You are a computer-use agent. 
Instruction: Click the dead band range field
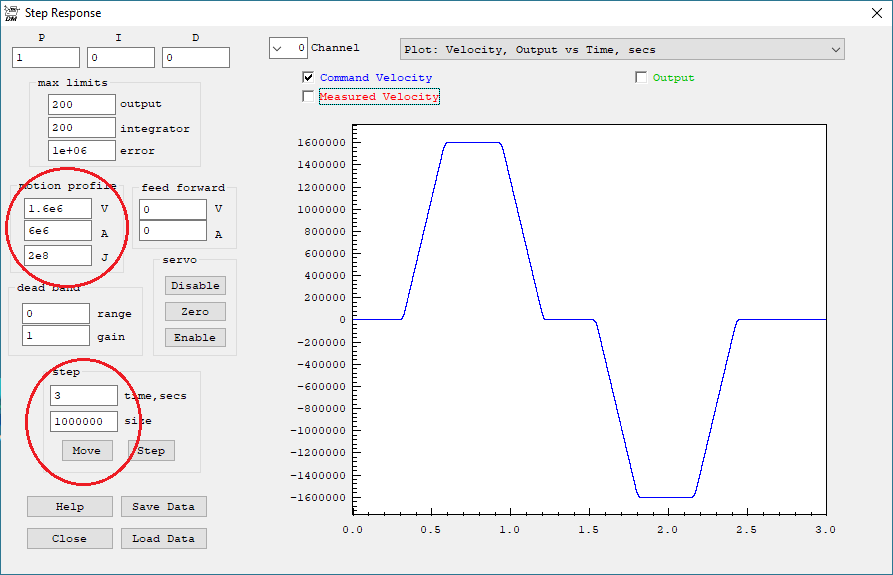pos(55,313)
